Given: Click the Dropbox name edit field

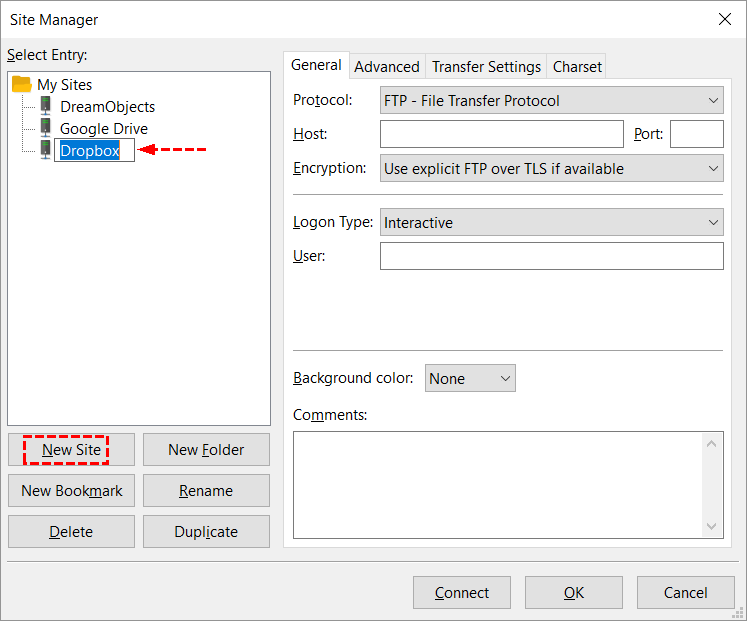Looking at the screenshot, I should tap(94, 150).
